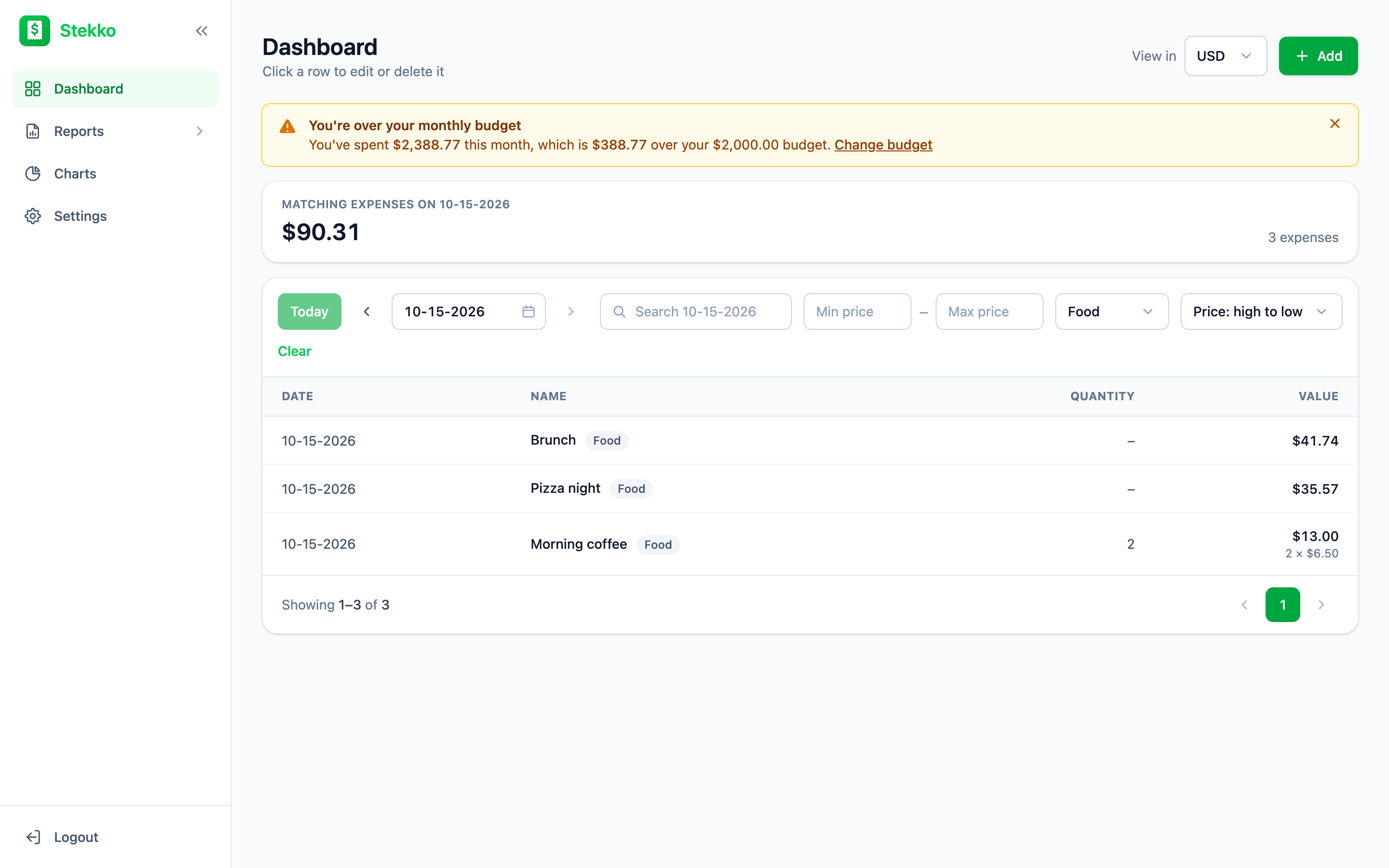Click the VALUE column header

coord(1319,396)
